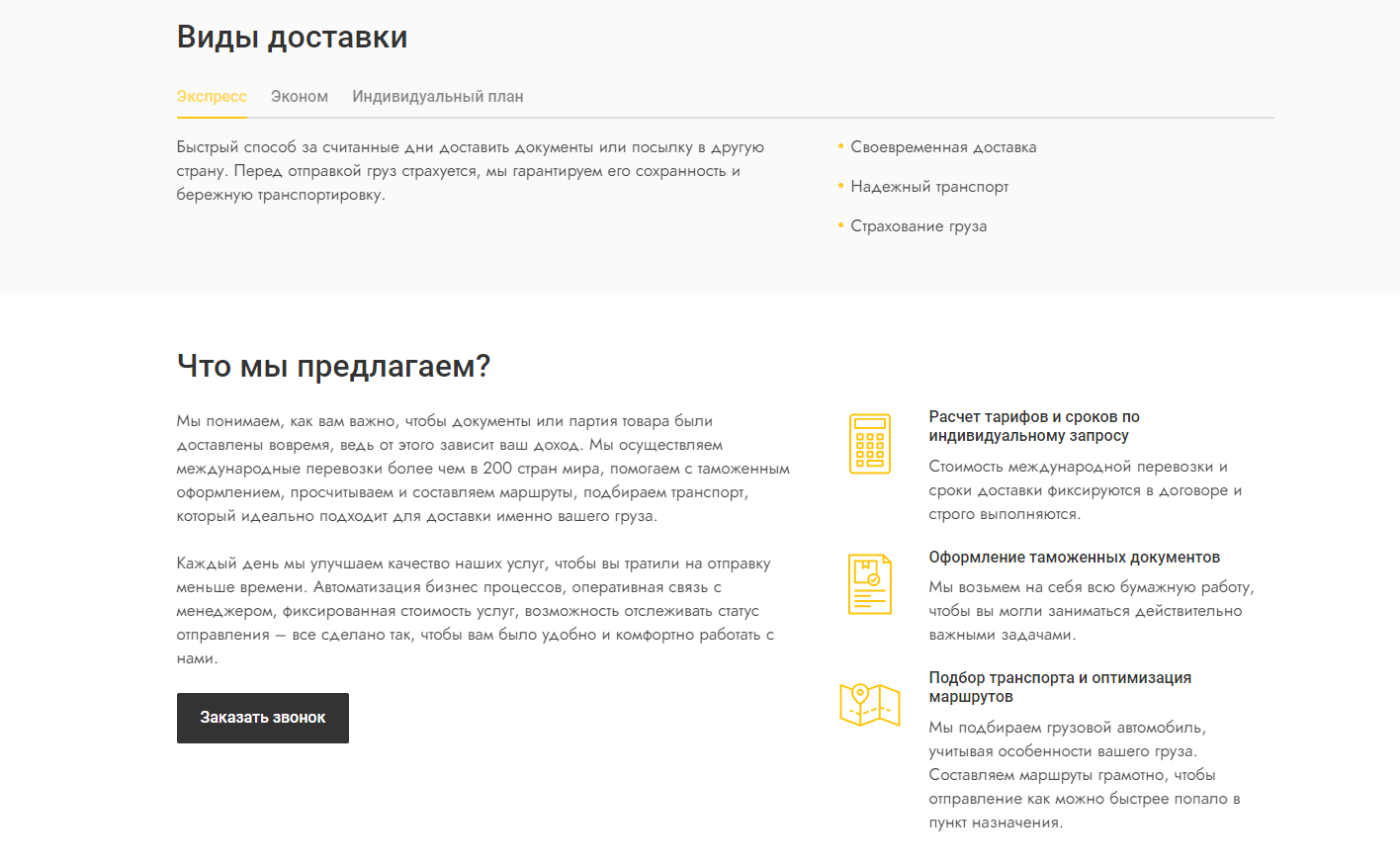Click the map route icon
Image resolution: width=1400 pixels, height=867 pixels.
(870, 705)
